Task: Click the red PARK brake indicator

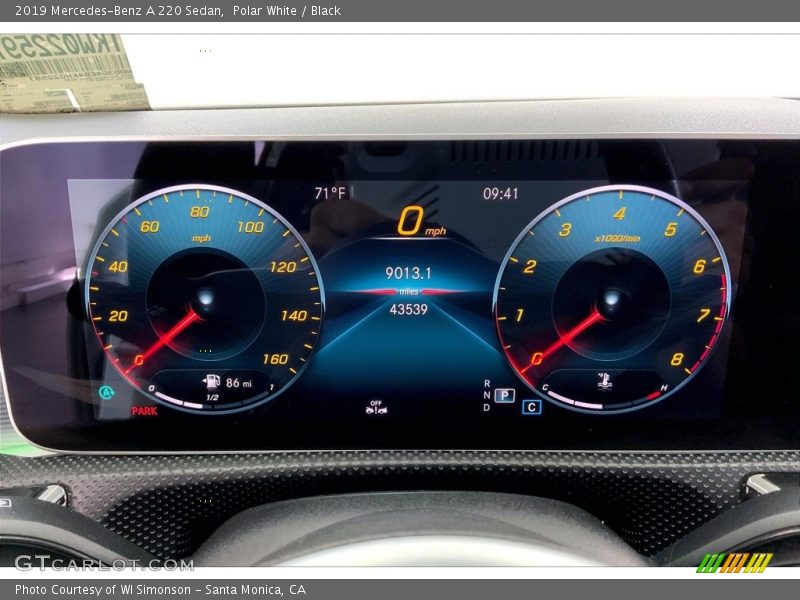Action: pos(144,411)
